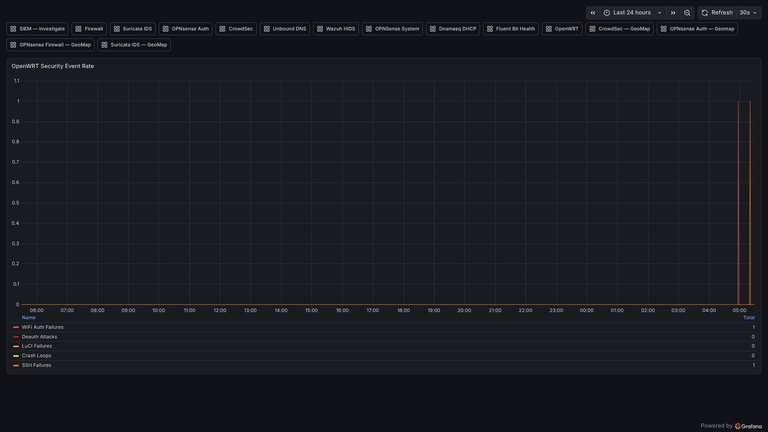The height and width of the screenshot is (432, 768).
Task: Open Unbound DNS dashboard link
Action: pyautogui.click(x=285, y=29)
